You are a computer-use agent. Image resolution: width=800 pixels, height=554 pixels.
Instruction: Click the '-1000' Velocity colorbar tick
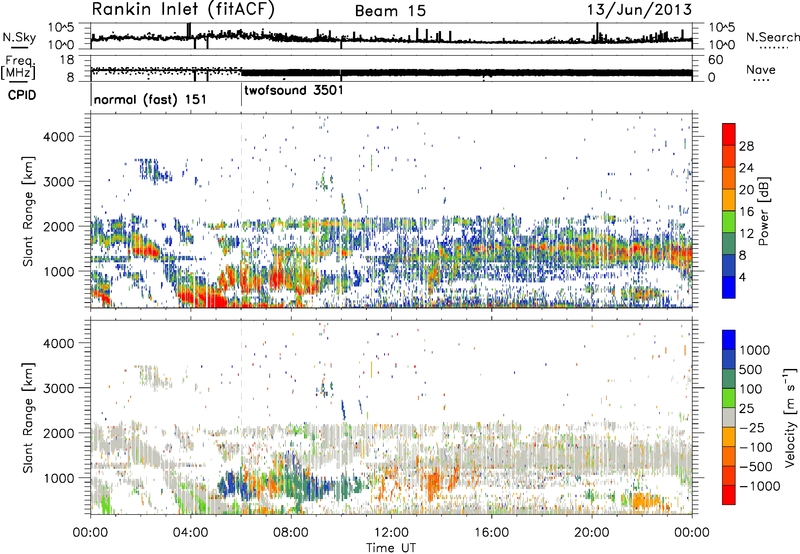(x=760, y=486)
